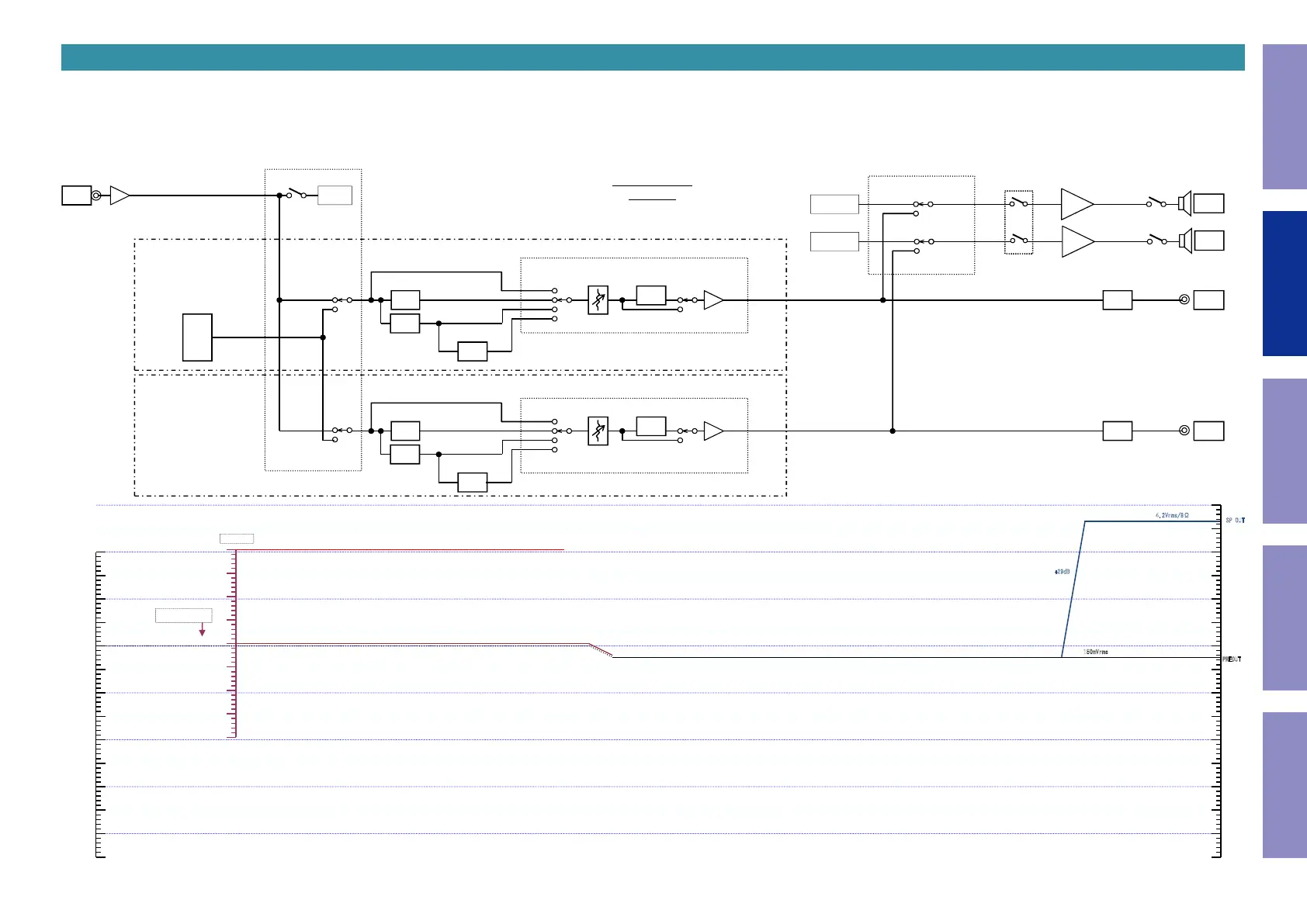Screen dimensions: 1307x924
Task: Click the 150mVrms level label
Action: tap(1095, 652)
